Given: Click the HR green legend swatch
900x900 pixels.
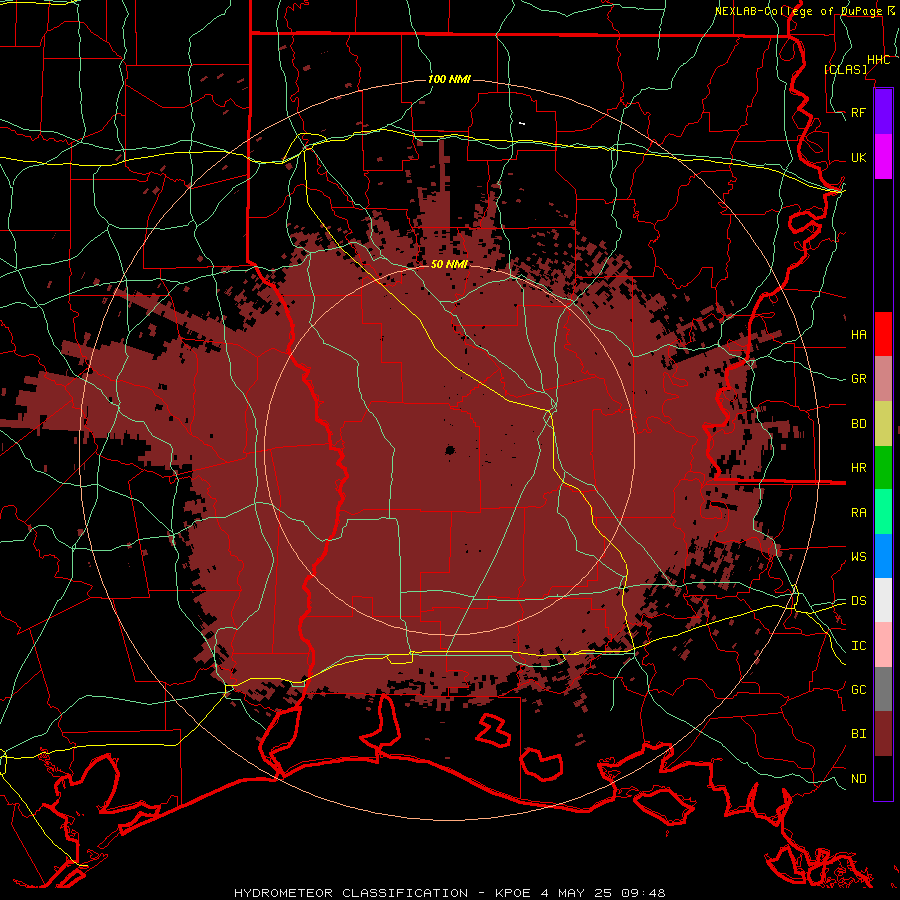Looking at the screenshot, I should click(883, 467).
